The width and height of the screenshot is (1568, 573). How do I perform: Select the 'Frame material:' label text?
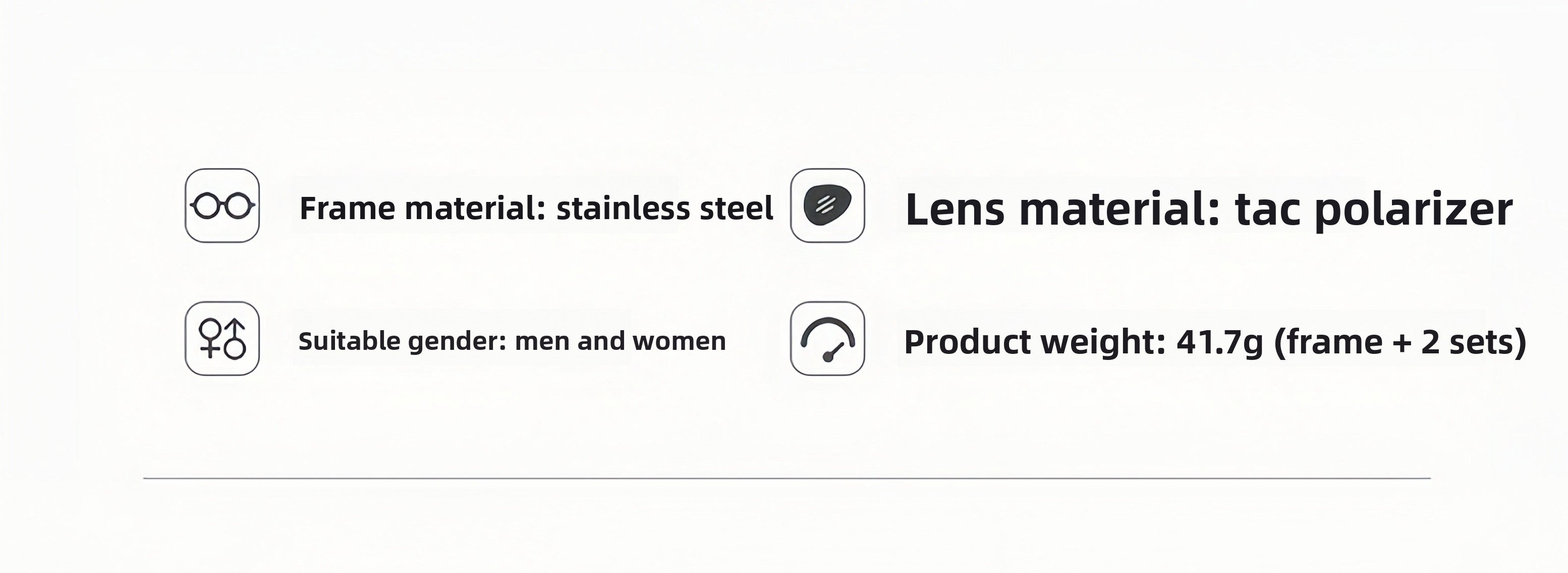coord(422,209)
